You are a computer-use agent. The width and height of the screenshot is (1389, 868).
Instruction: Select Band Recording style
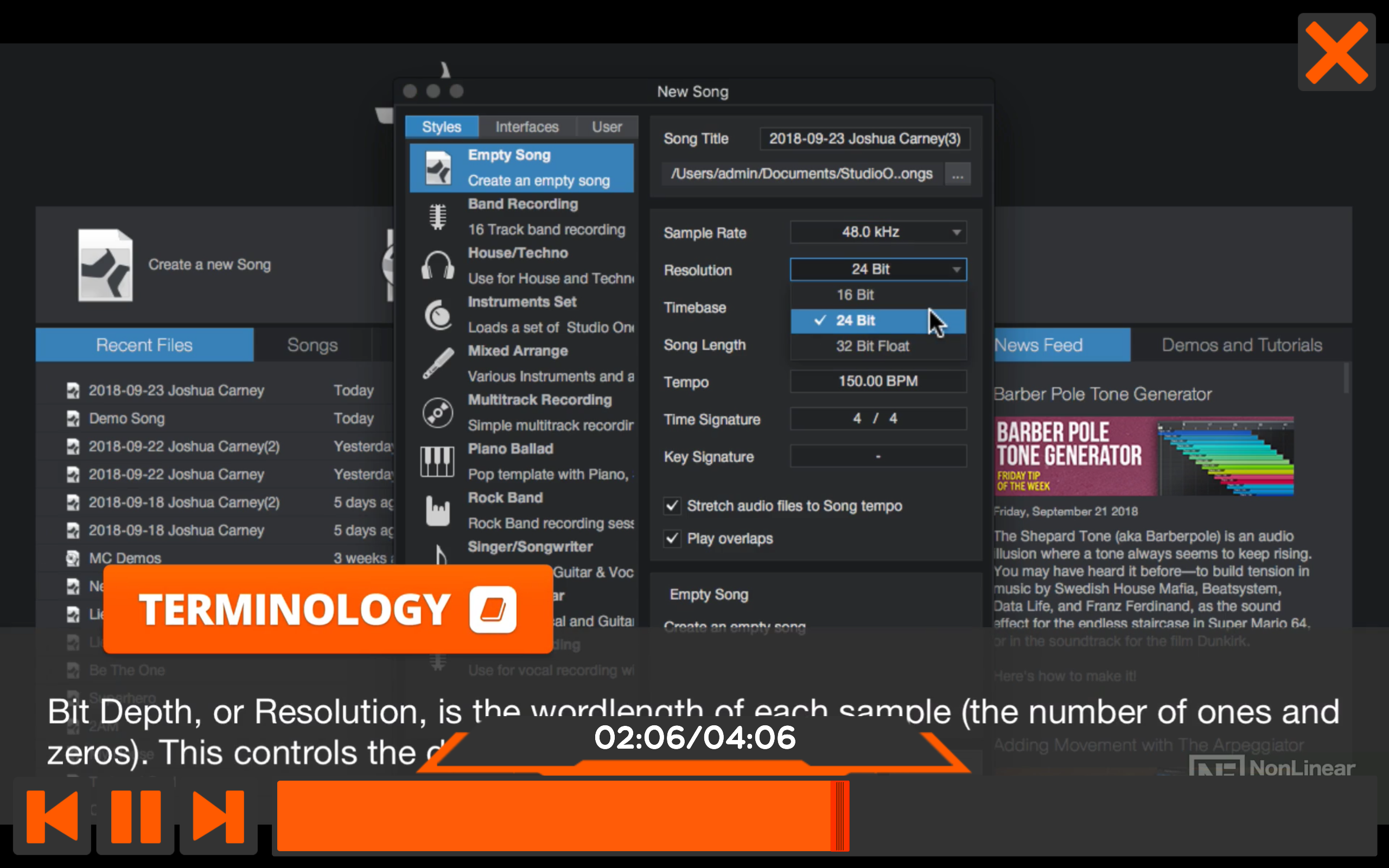tap(522, 217)
